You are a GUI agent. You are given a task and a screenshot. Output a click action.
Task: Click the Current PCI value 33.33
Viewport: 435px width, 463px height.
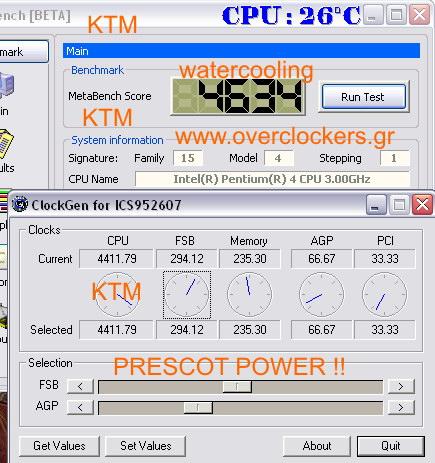tap(385, 259)
